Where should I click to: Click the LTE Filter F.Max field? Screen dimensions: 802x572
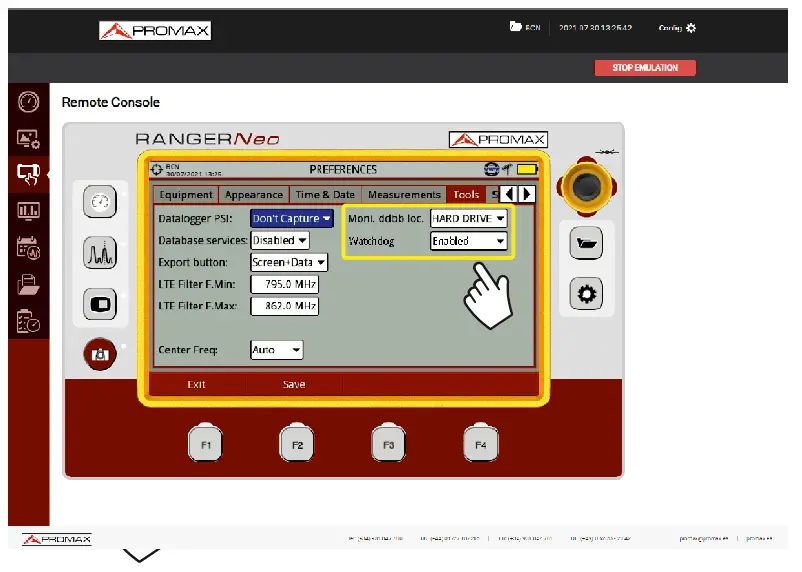click(x=284, y=306)
